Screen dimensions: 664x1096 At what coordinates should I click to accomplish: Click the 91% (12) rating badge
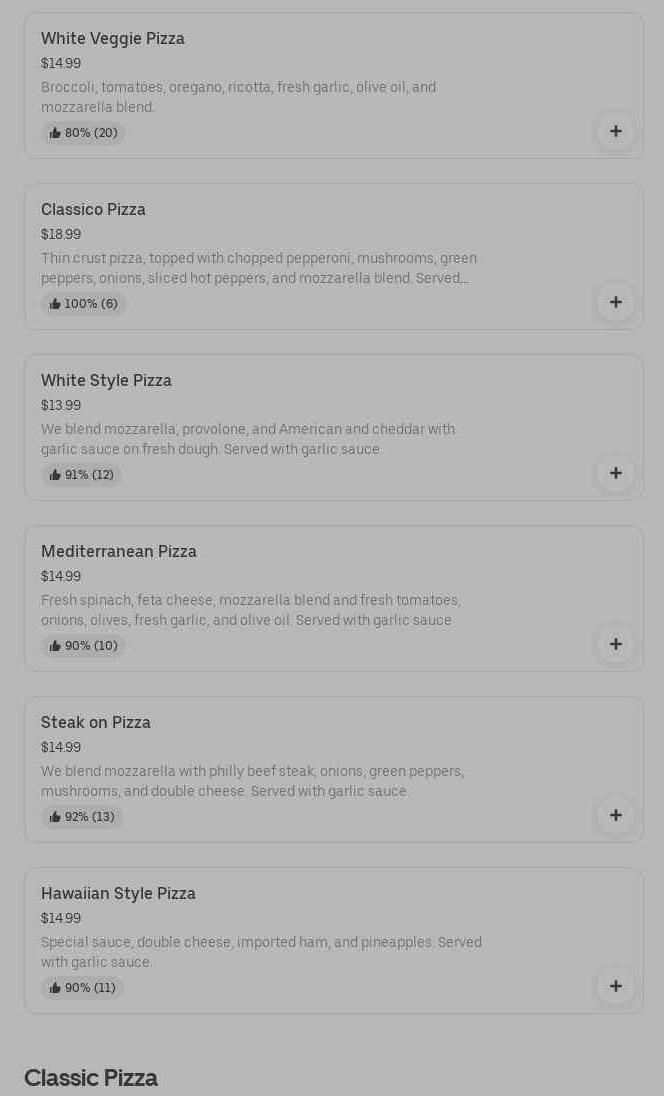82,475
